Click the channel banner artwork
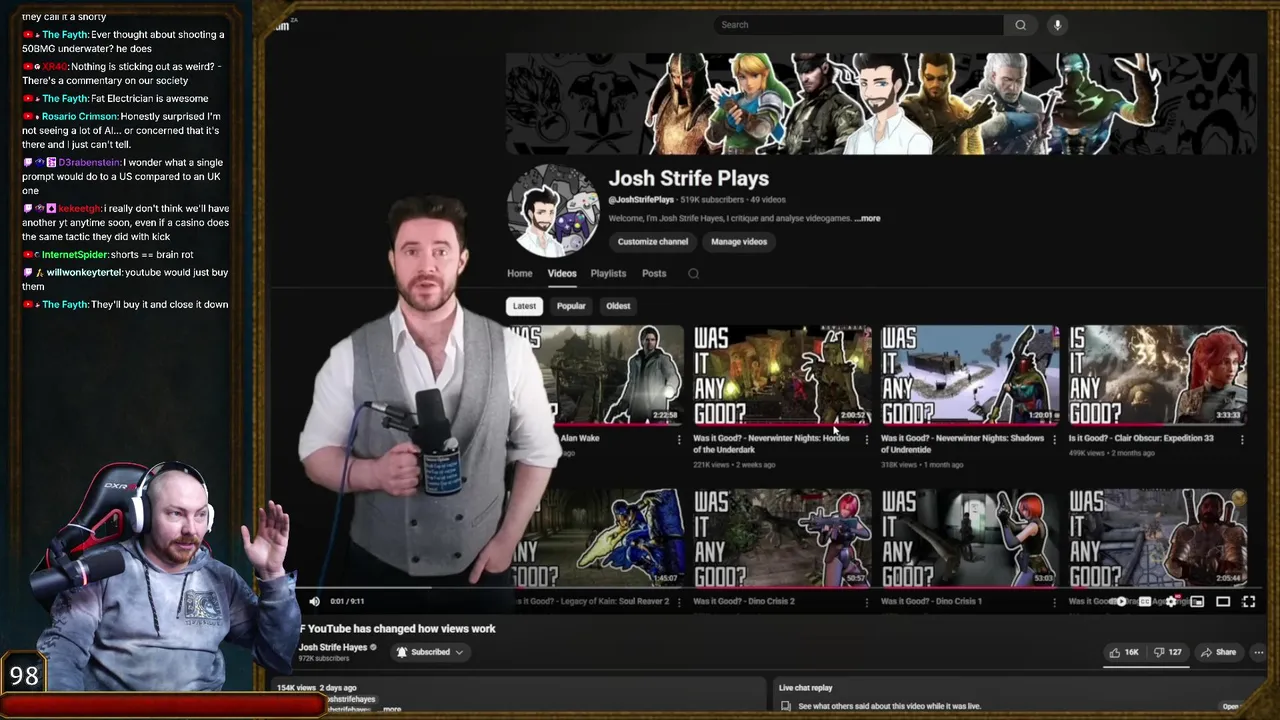 (x=880, y=104)
